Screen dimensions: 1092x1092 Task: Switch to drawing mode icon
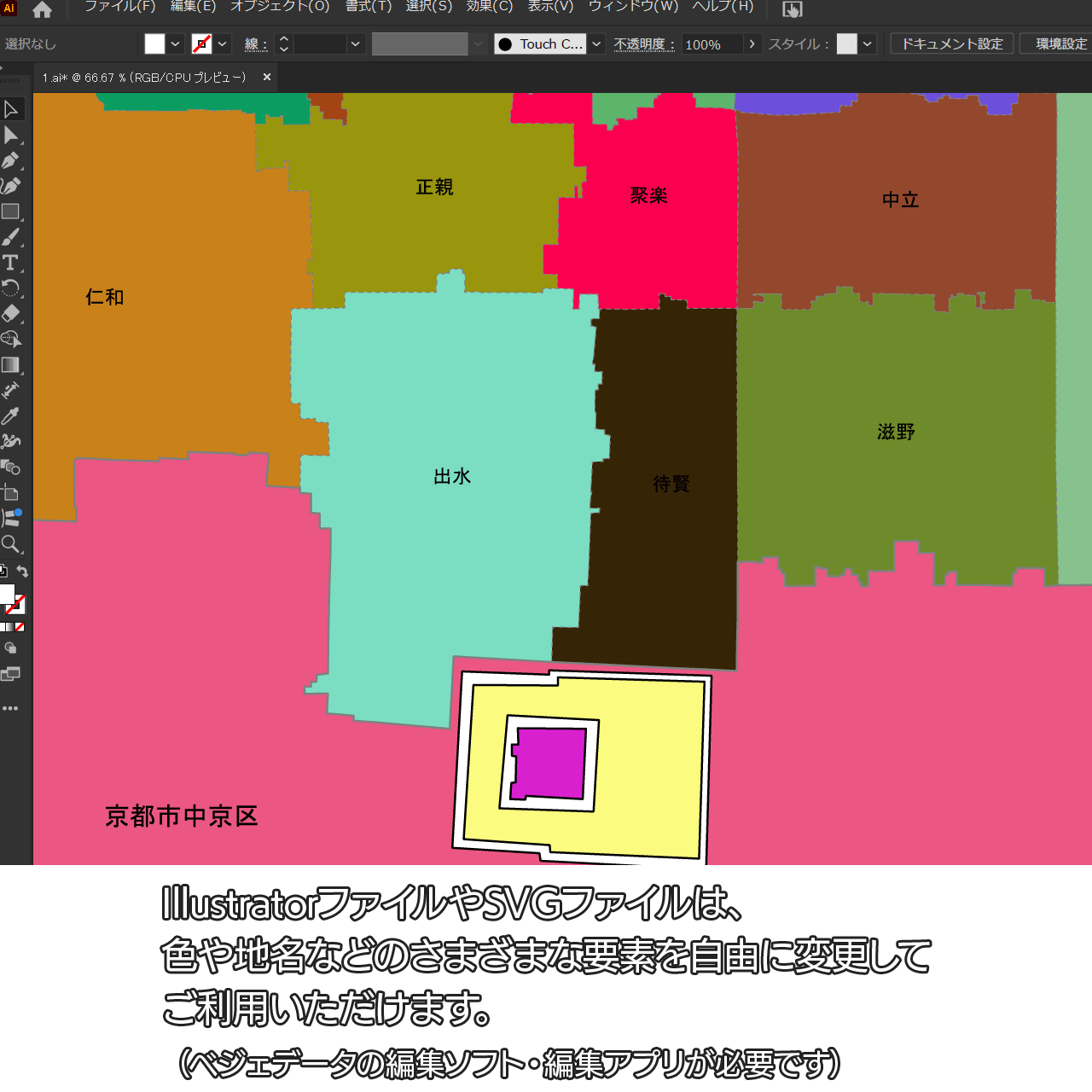(x=11, y=648)
